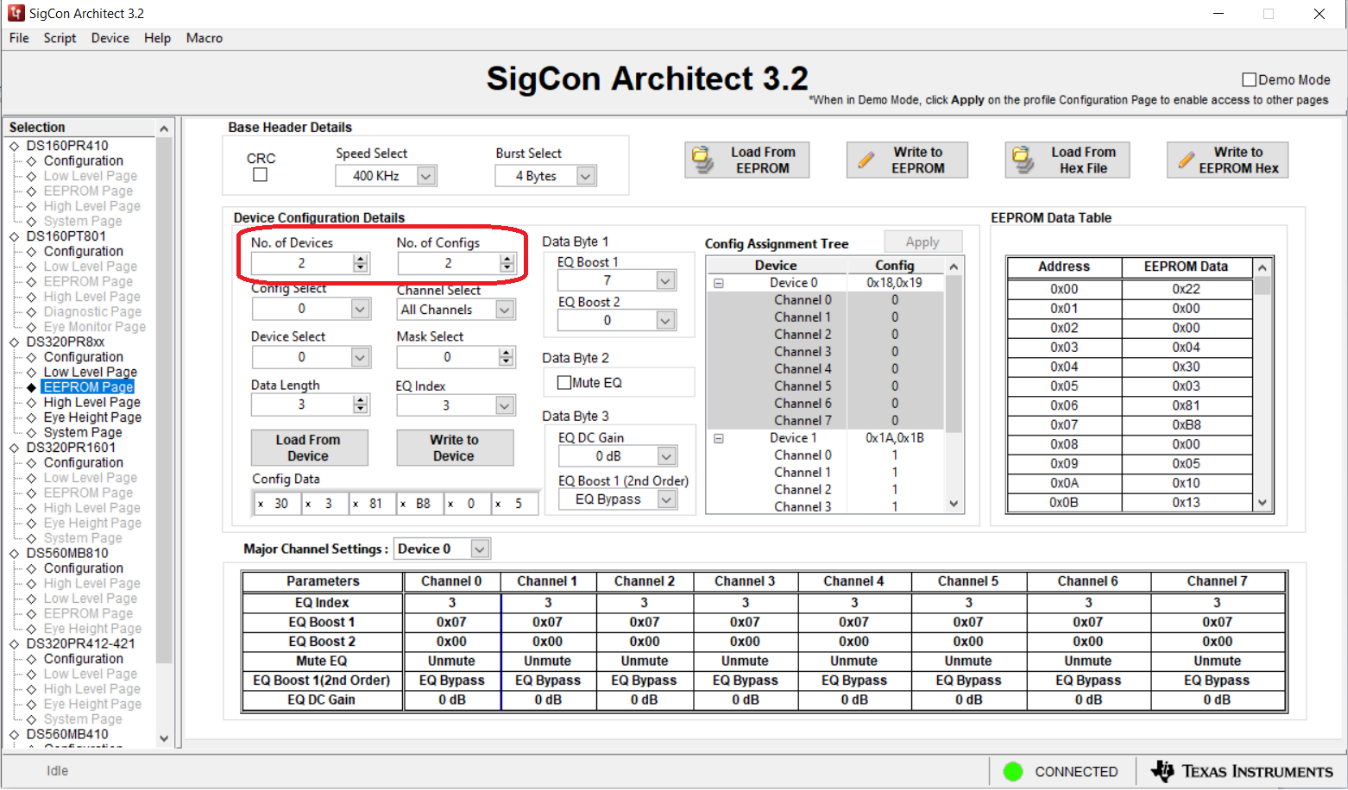
Task: Click the SigCon Architect title bar icon
Action: (x=15, y=13)
